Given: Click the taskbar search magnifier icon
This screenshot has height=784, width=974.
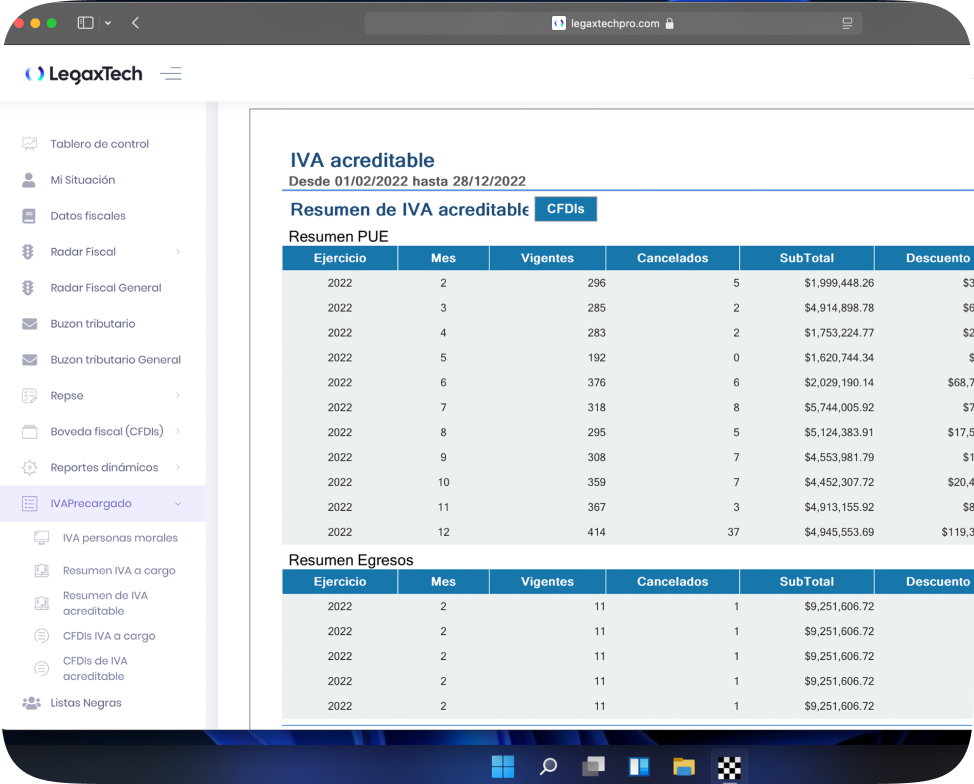Looking at the screenshot, I should pyautogui.click(x=548, y=767).
